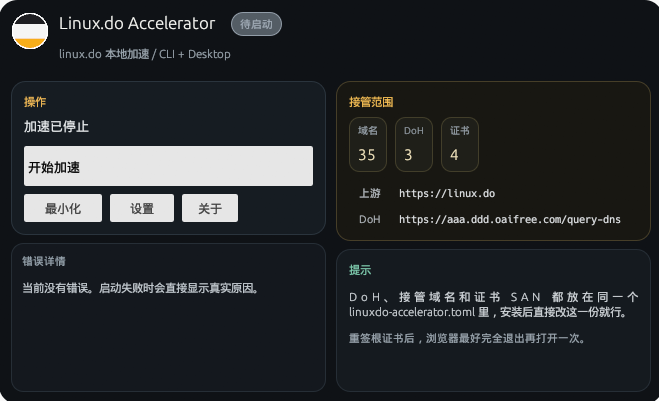Select the DoH 3 count tile
Screen dimensions: 659x401
tap(414, 144)
